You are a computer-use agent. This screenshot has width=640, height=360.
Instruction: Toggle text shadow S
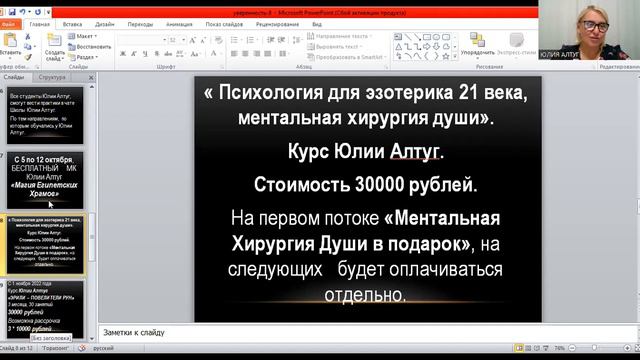[157, 54]
